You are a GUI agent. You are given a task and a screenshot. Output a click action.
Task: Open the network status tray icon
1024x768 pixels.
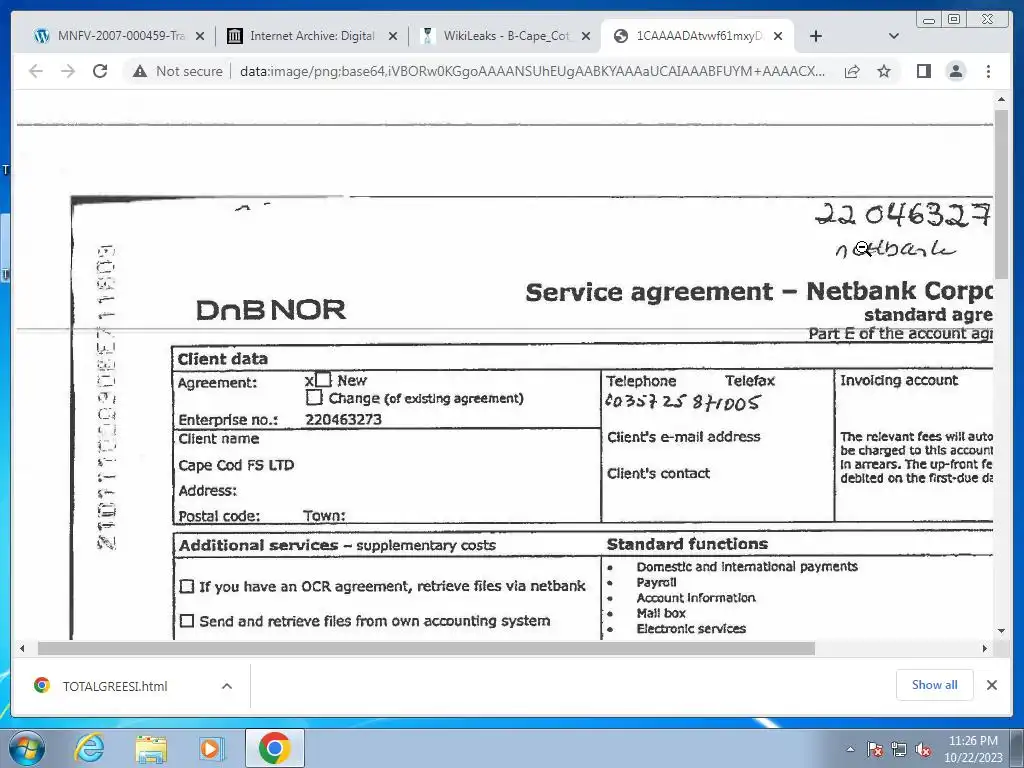tap(899, 749)
